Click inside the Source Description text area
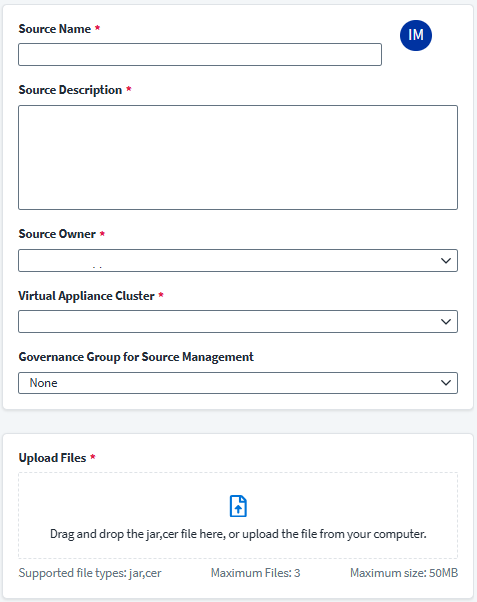The height and width of the screenshot is (602, 477). [238, 157]
